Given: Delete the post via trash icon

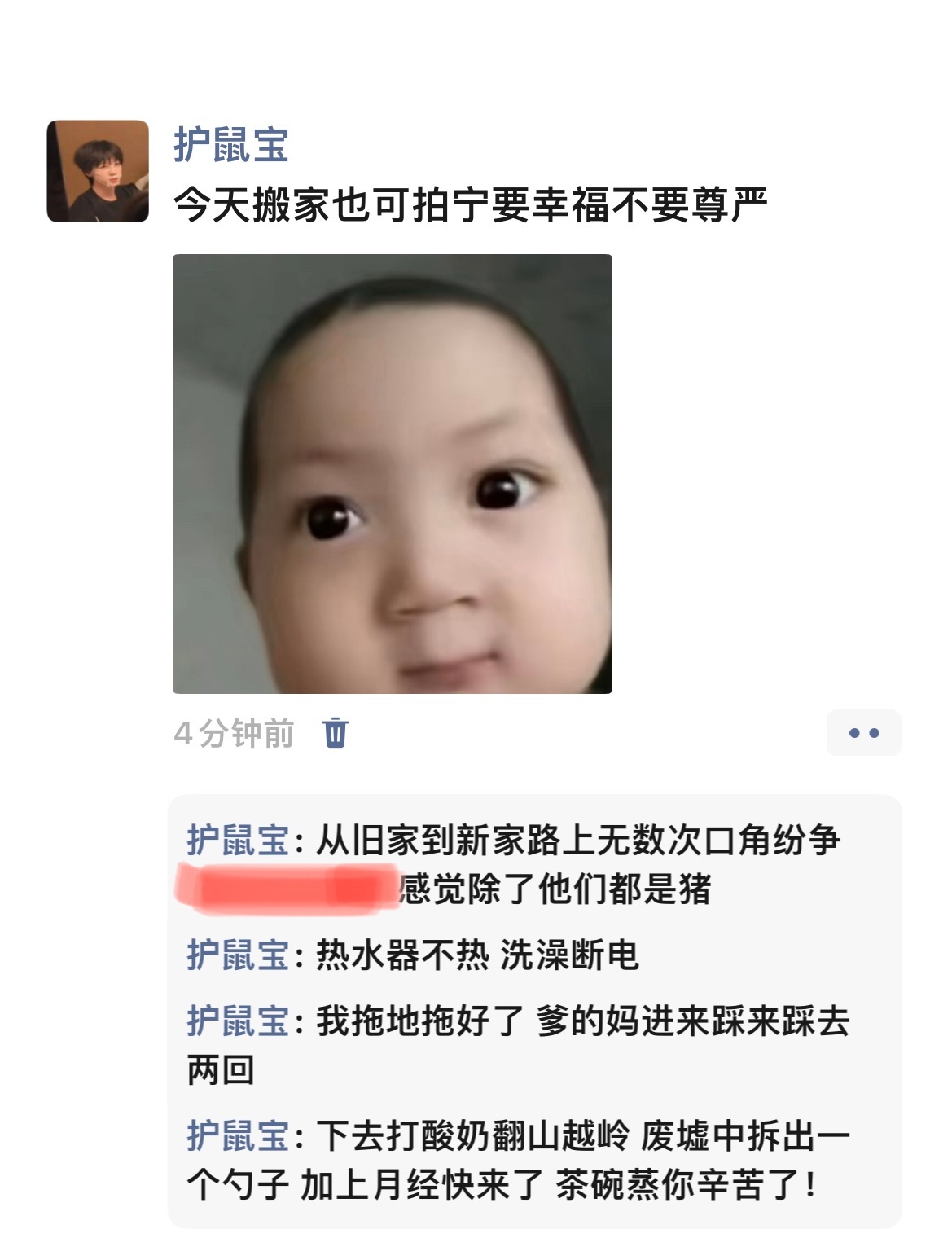Looking at the screenshot, I should (336, 732).
